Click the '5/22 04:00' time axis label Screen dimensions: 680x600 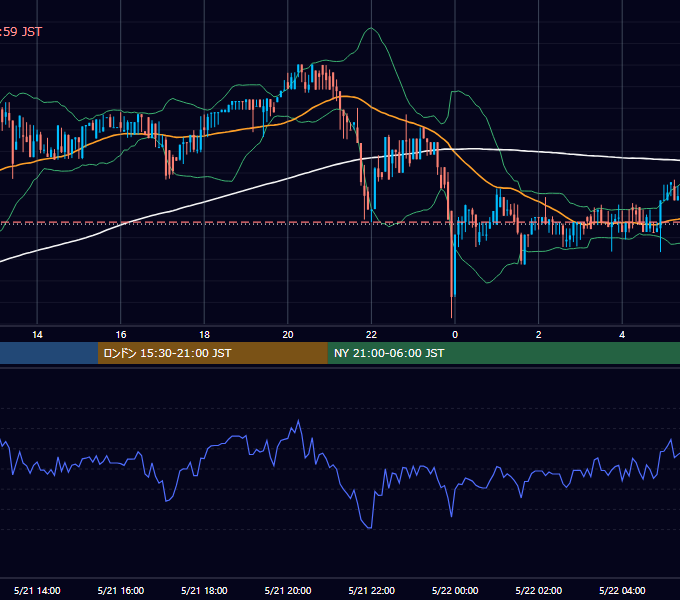pyautogui.click(x=622, y=590)
